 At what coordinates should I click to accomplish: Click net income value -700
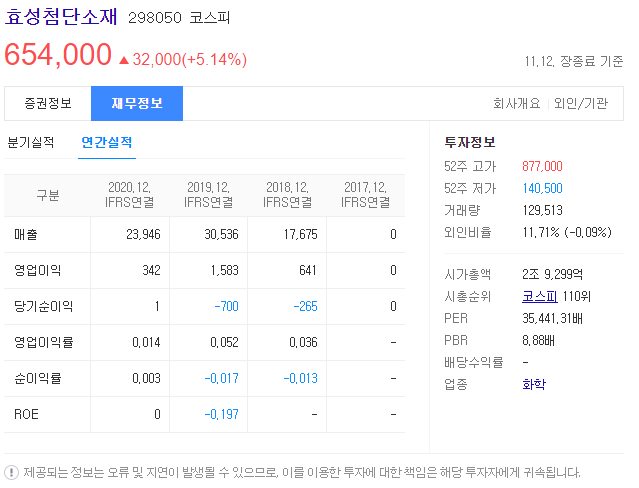point(227,306)
